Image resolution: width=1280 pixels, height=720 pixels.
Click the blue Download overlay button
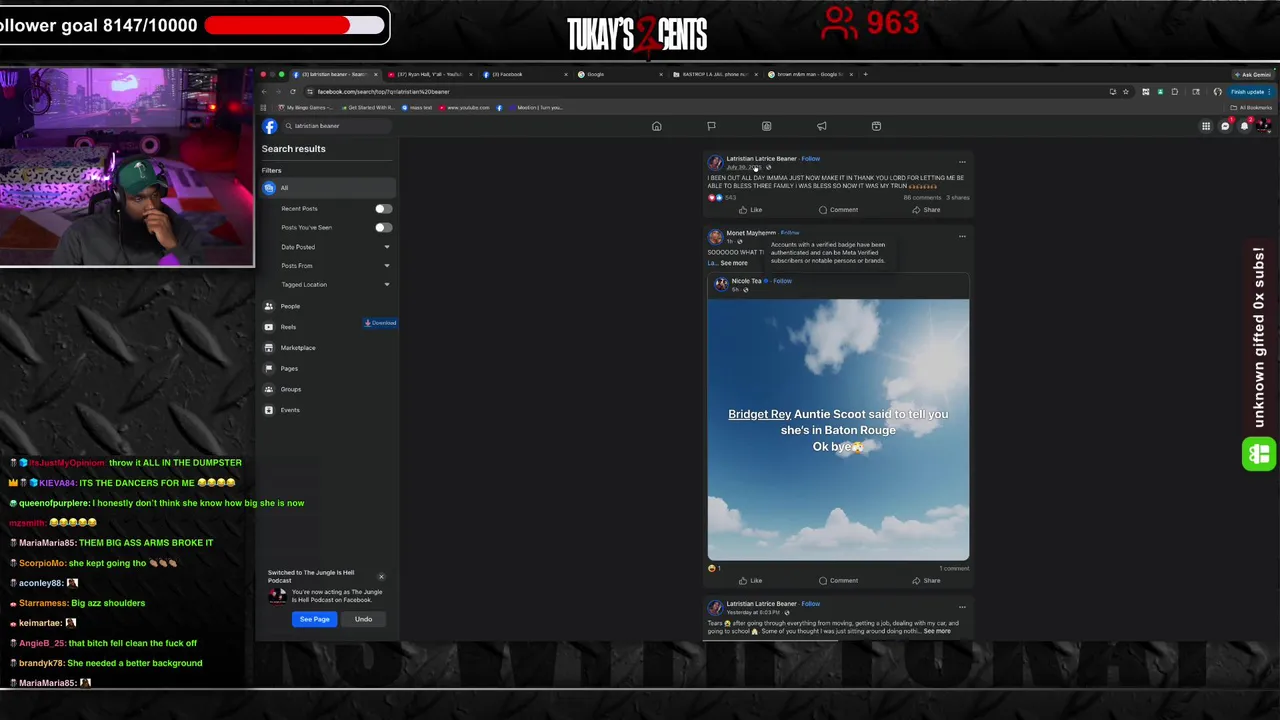380,323
